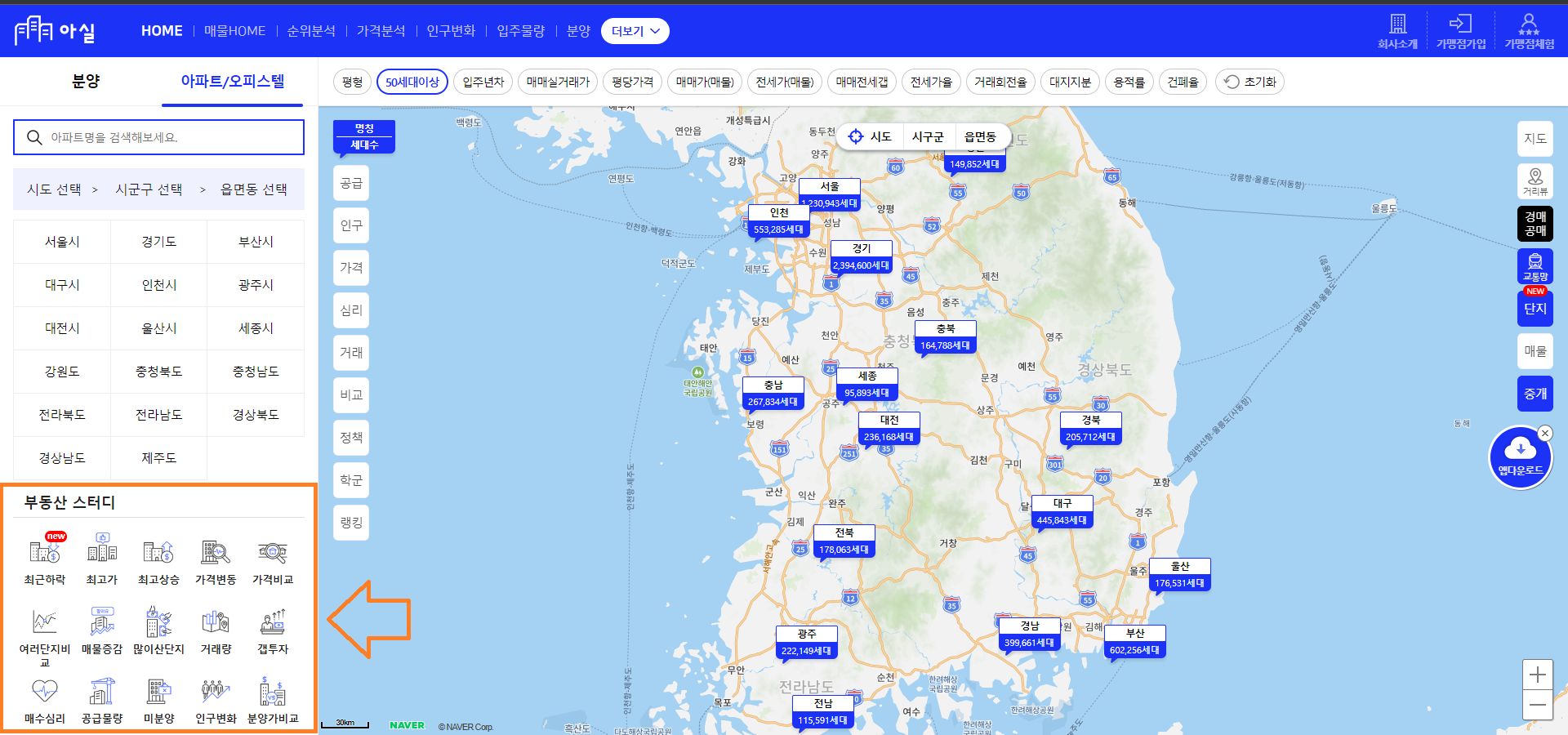Toggle the 명칭 세대수 map label

point(364,136)
